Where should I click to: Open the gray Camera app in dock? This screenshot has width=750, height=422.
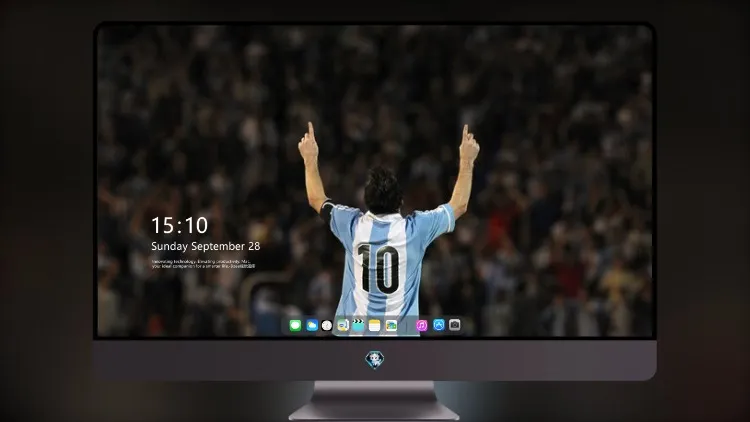click(x=455, y=325)
